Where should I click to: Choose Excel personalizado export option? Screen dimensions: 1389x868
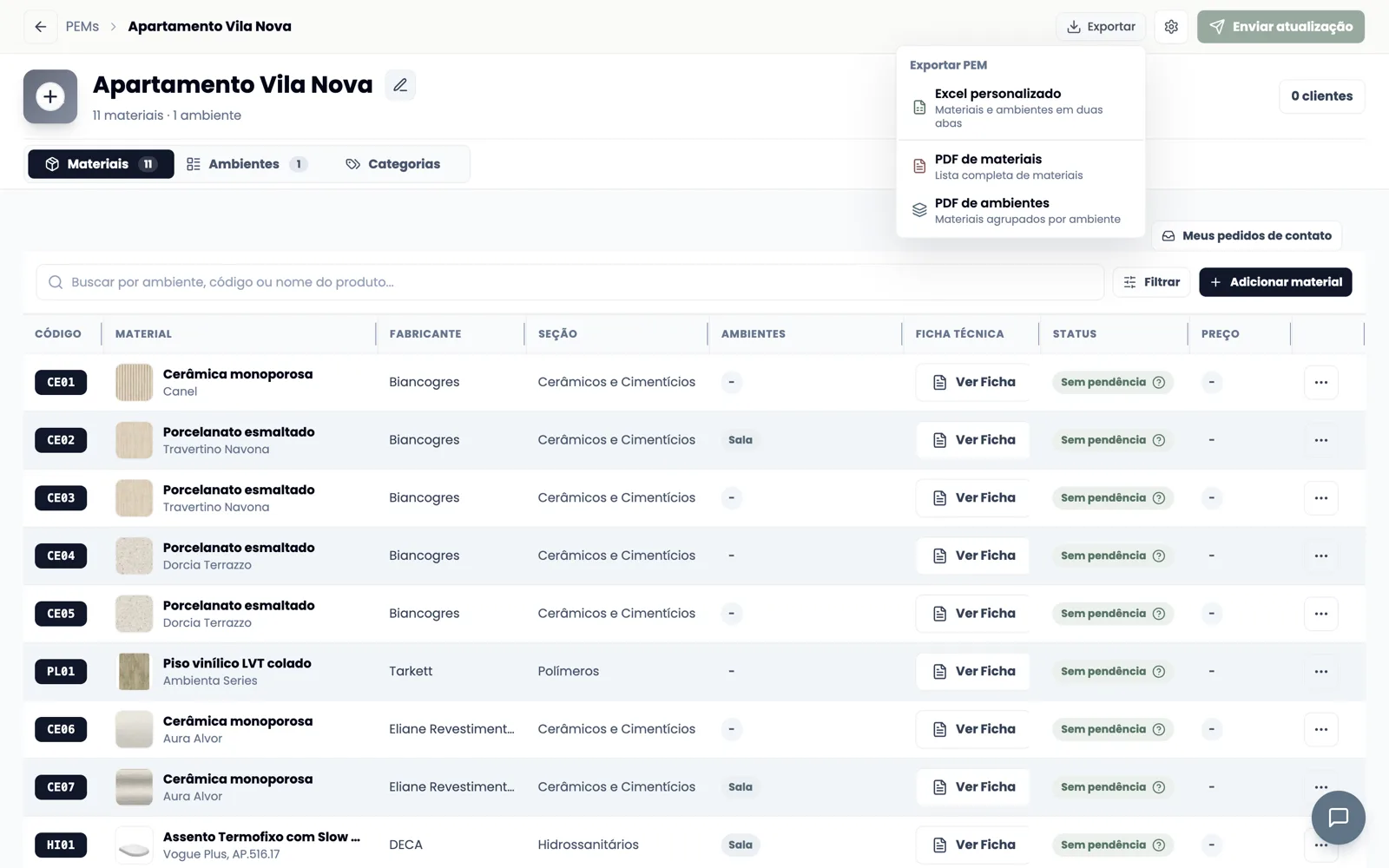tap(1021, 108)
